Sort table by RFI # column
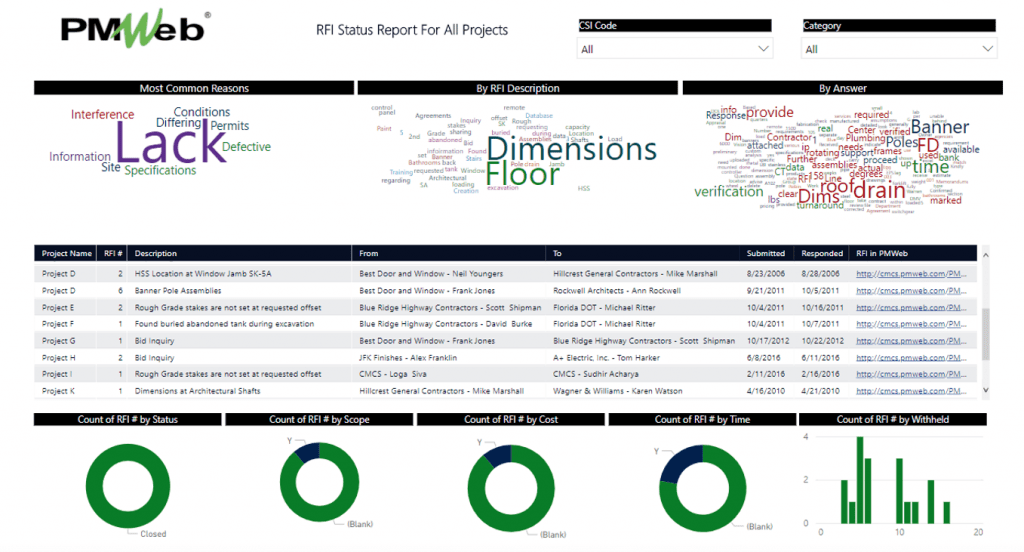1024x552 pixels. [x=113, y=253]
